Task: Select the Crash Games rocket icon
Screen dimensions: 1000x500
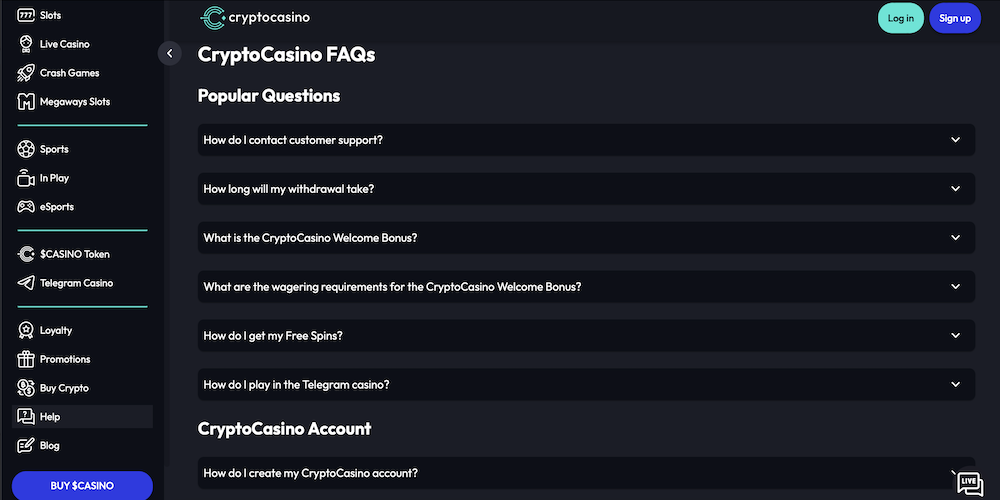Action: (x=26, y=73)
